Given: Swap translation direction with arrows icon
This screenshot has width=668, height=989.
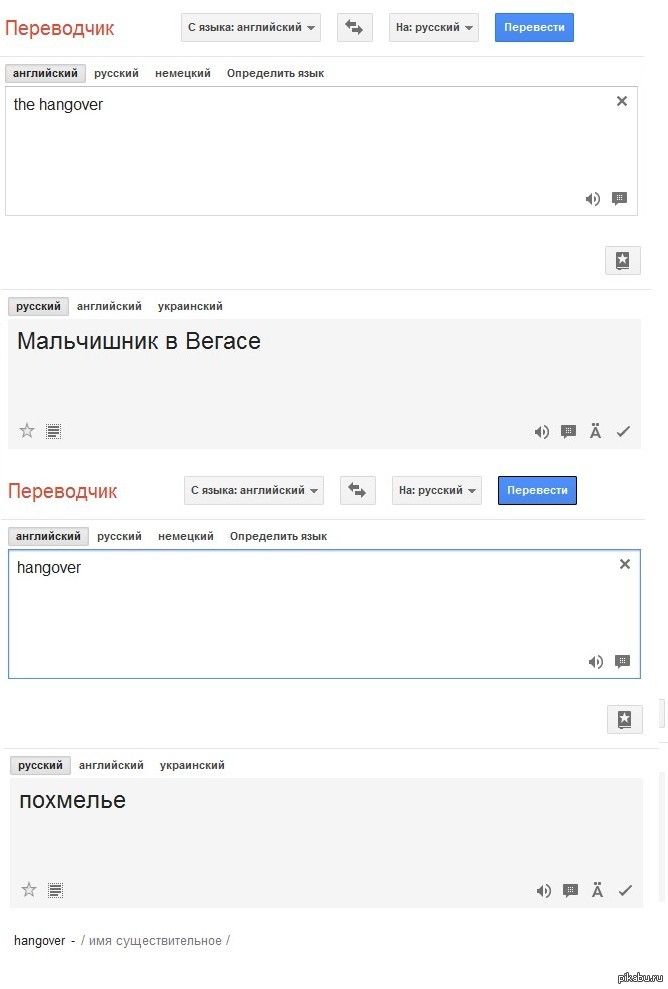Looking at the screenshot, I should click(x=355, y=27).
